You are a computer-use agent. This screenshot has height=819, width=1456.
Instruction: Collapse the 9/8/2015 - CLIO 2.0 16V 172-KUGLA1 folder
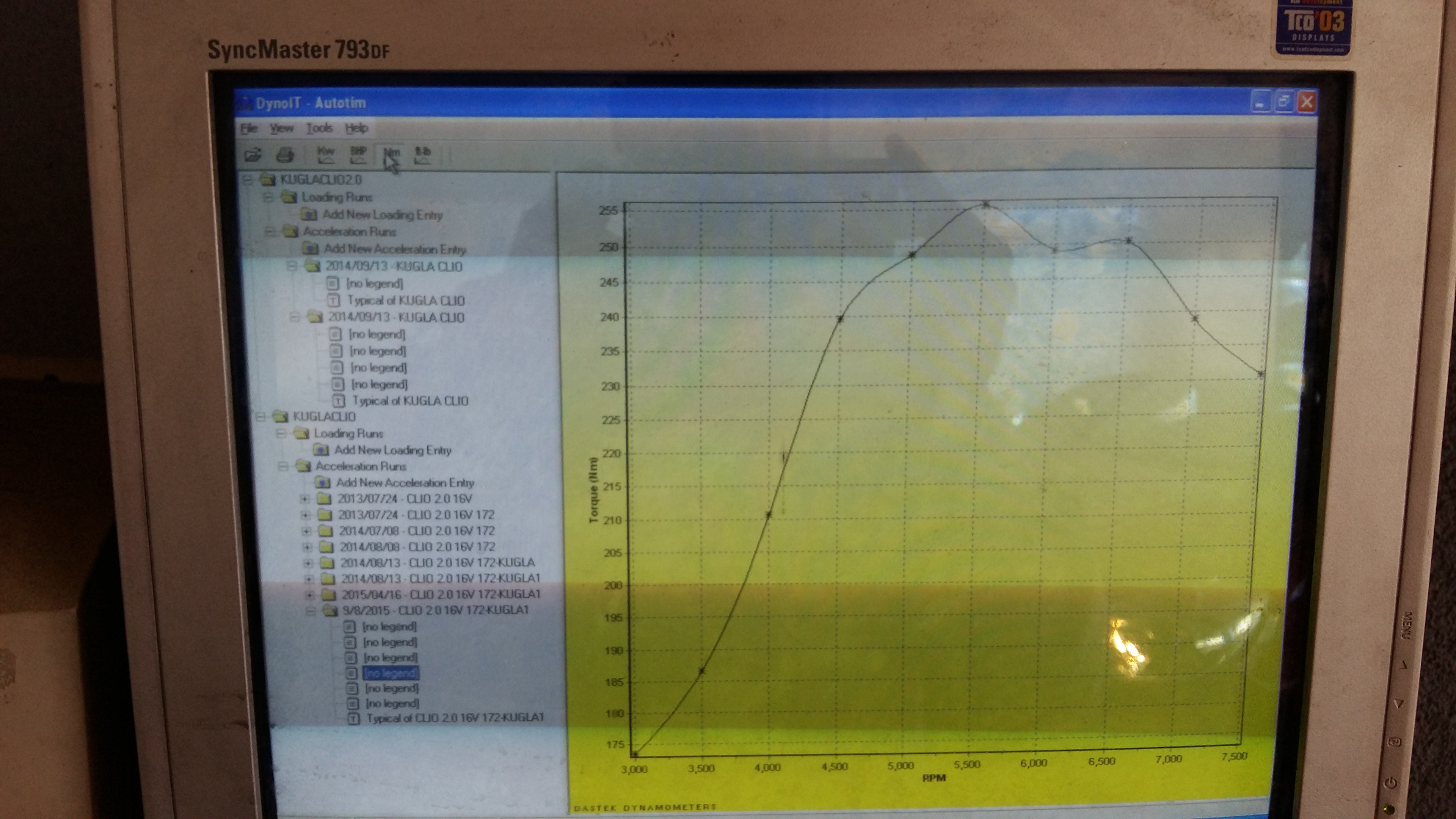point(310,610)
